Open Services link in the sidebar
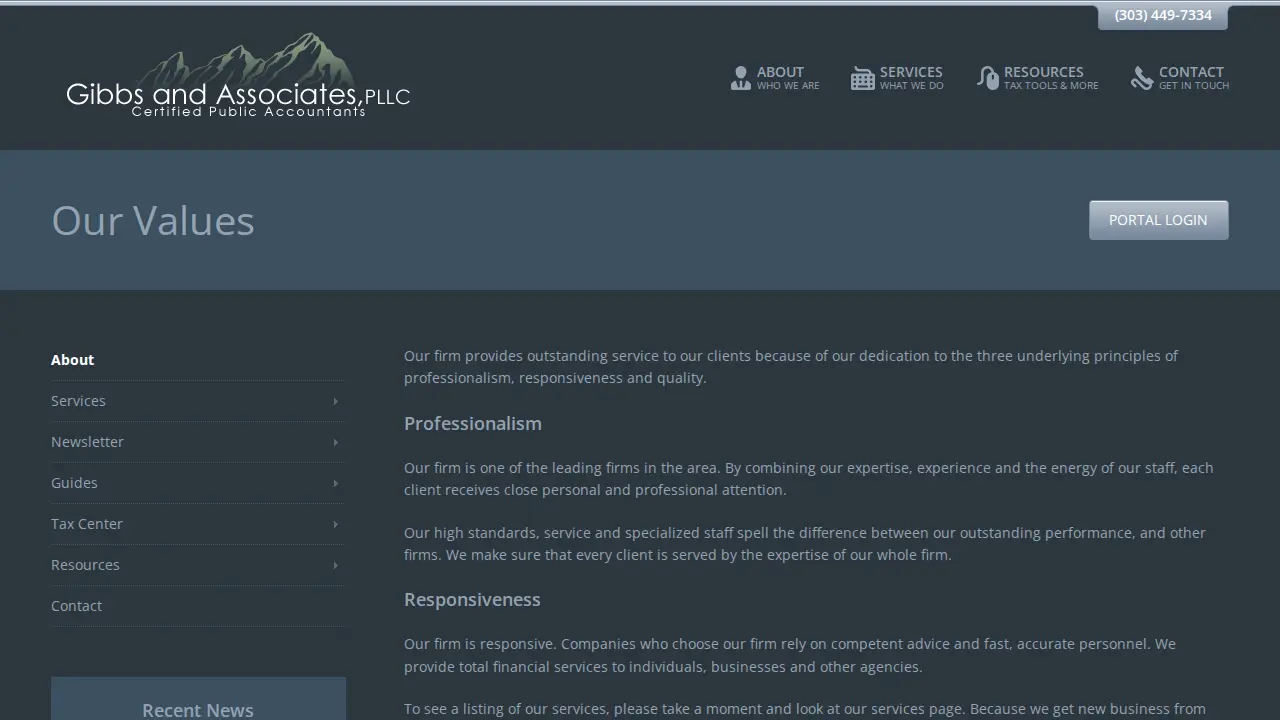This screenshot has height=720, width=1280. tap(78, 401)
